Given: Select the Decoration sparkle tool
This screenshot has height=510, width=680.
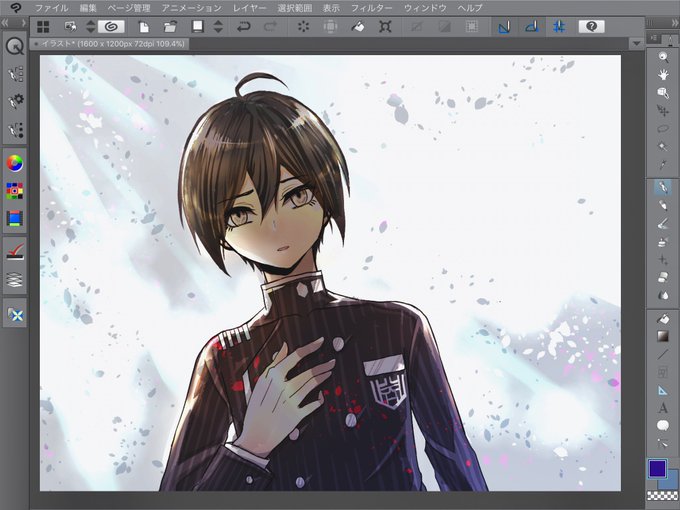Looking at the screenshot, I should [x=663, y=260].
